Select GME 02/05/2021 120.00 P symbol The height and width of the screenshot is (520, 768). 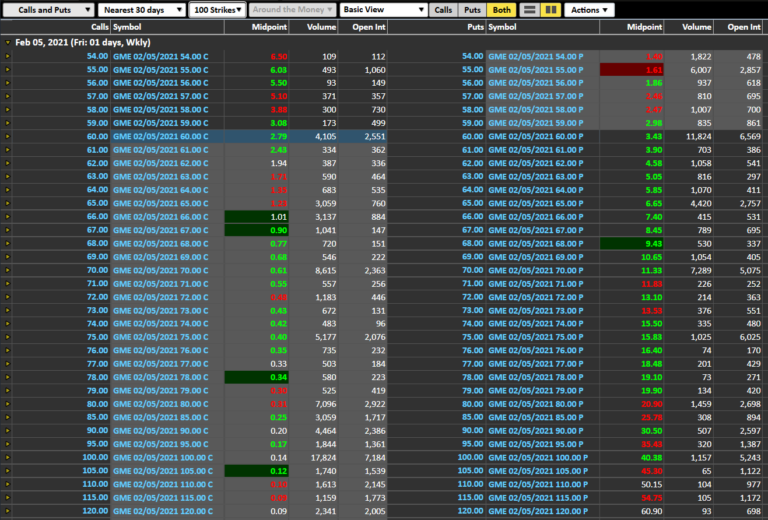(538, 511)
